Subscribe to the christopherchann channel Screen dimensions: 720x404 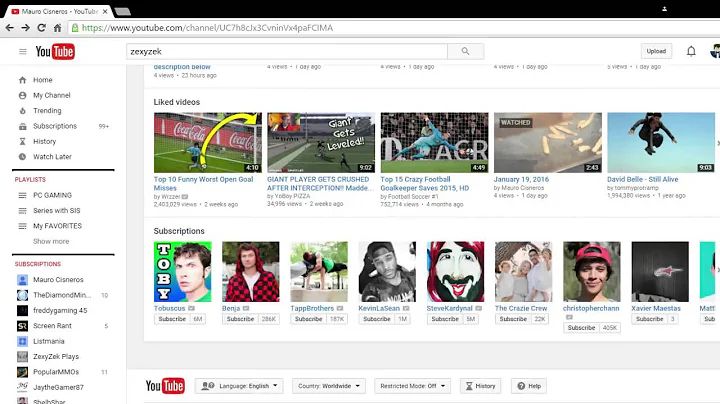[581, 328]
